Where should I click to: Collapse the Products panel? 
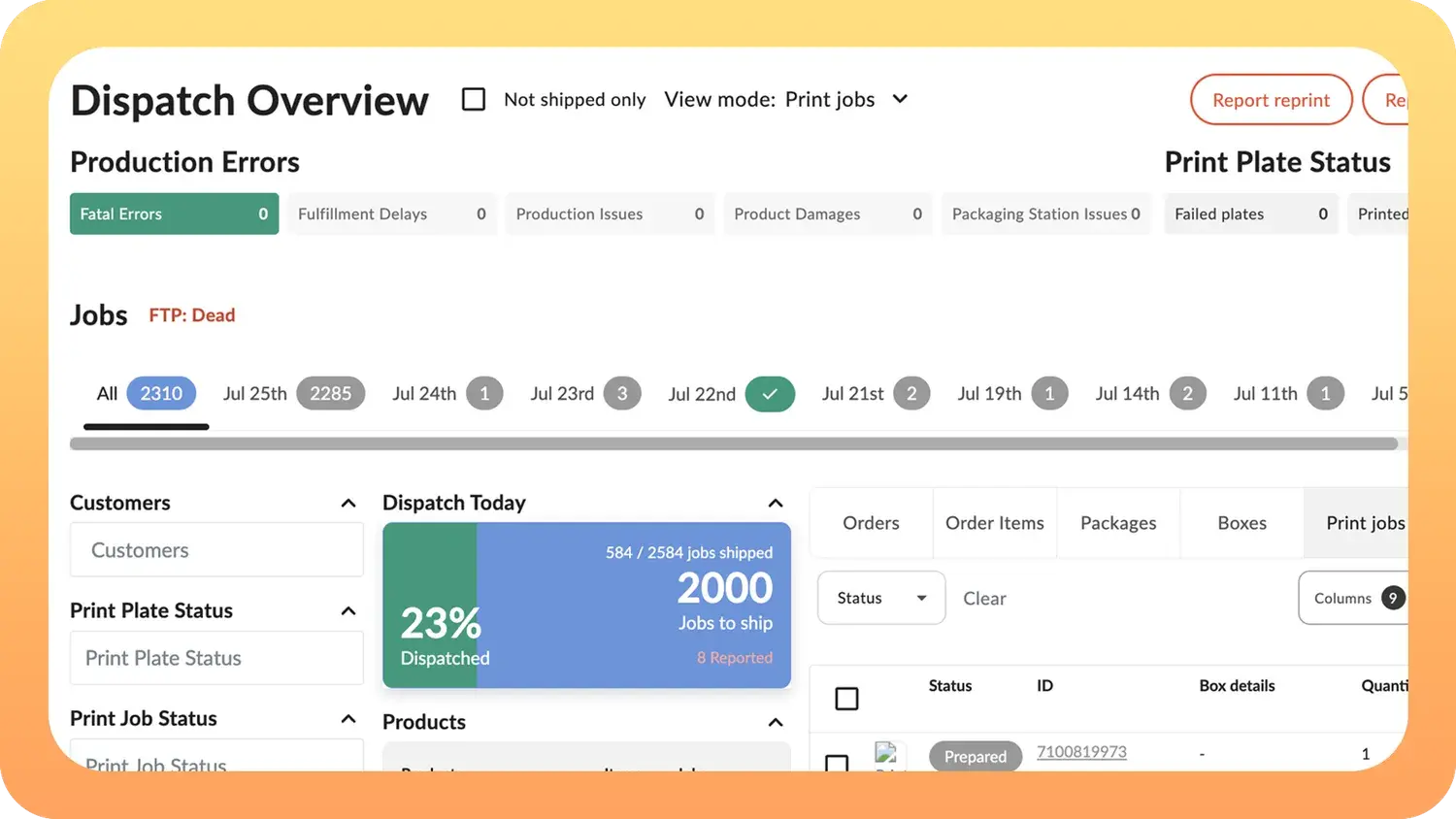[776, 722]
